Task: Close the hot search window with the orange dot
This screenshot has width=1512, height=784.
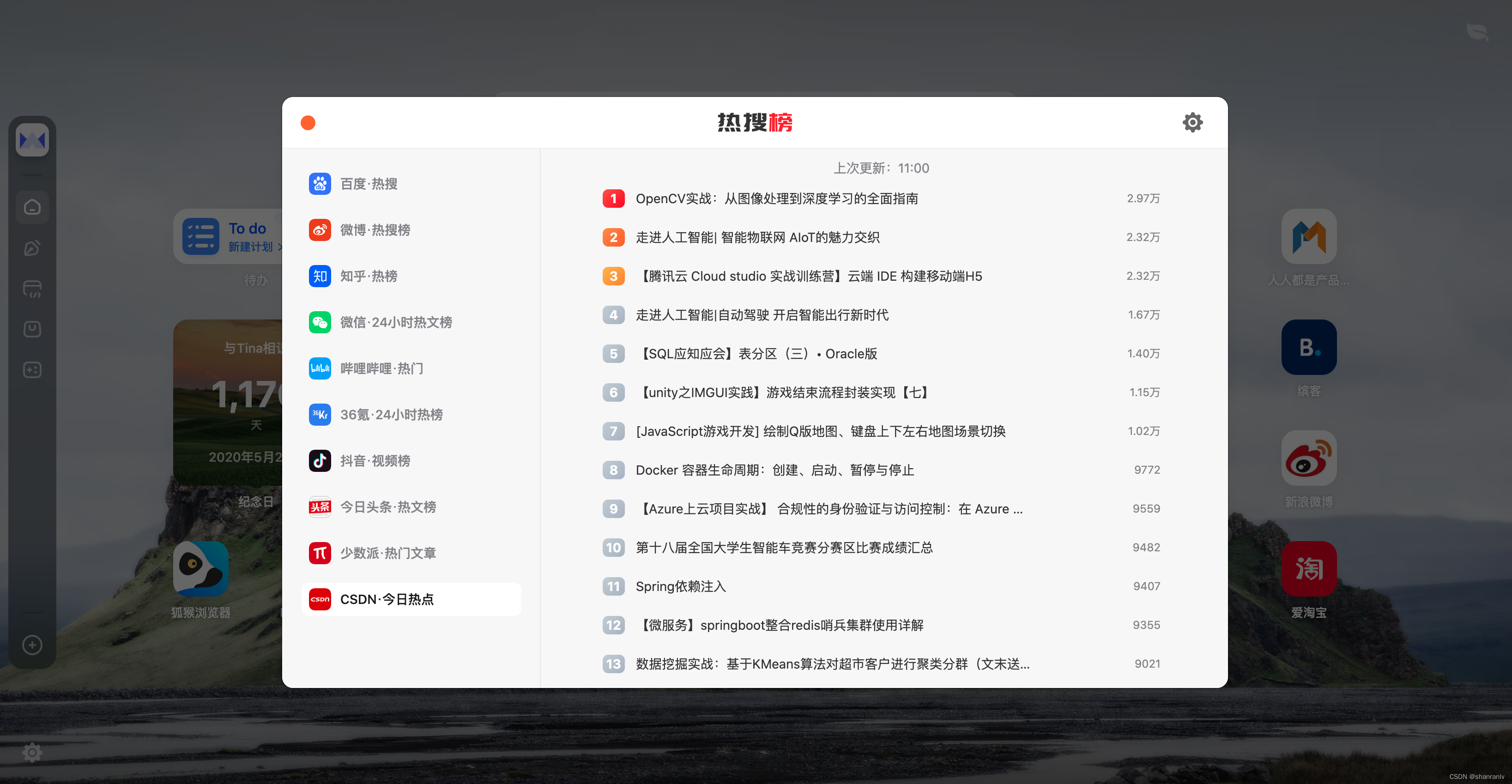Action: (308, 122)
